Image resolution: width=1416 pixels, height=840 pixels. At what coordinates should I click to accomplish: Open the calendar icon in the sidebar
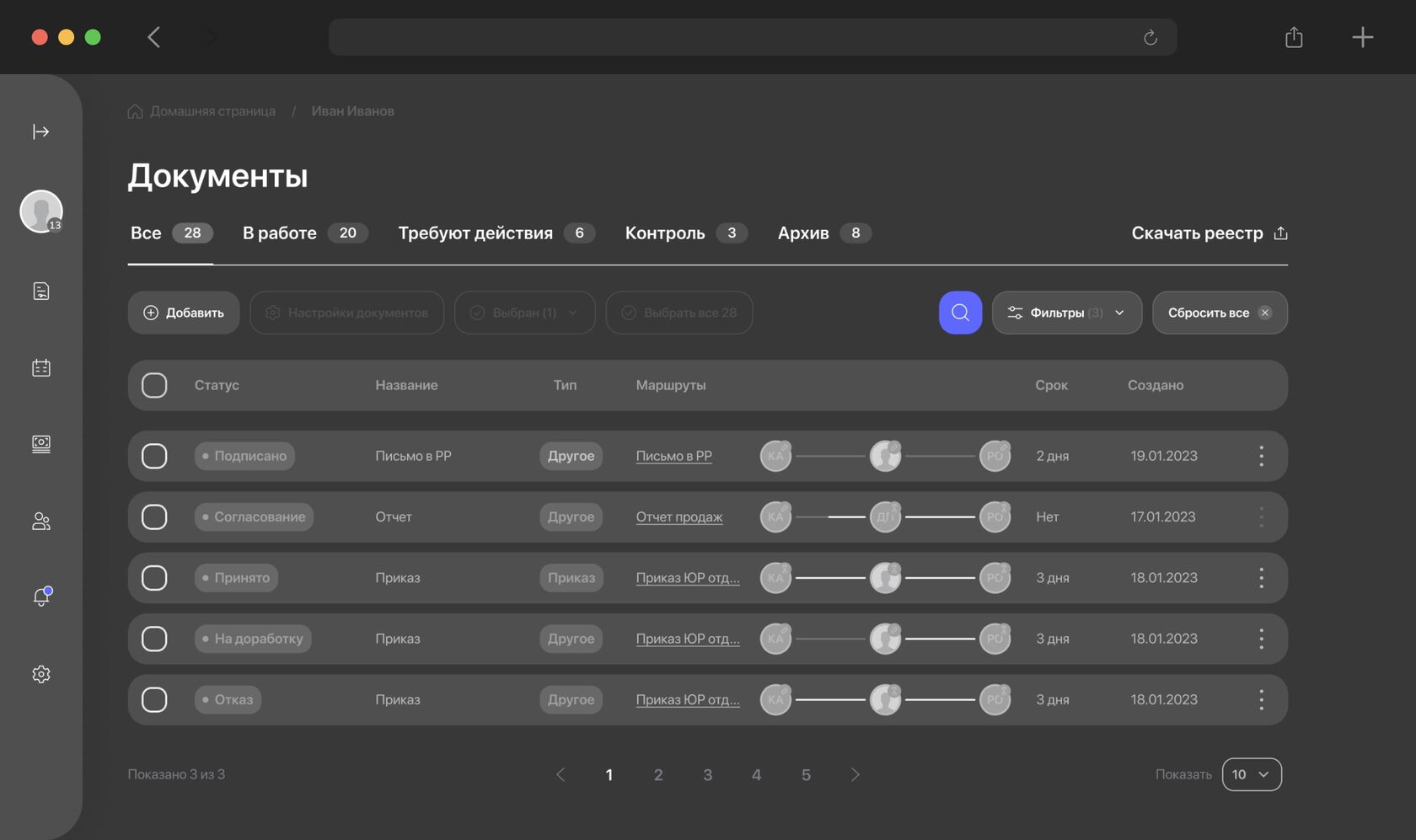(40, 367)
